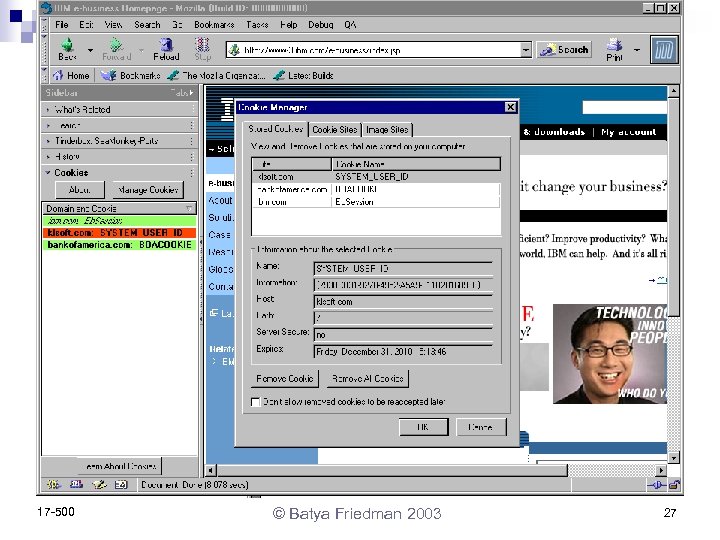This screenshot has width=720, height=540.
Task: Switch to the Stored Cookies tab
Action: (276, 129)
